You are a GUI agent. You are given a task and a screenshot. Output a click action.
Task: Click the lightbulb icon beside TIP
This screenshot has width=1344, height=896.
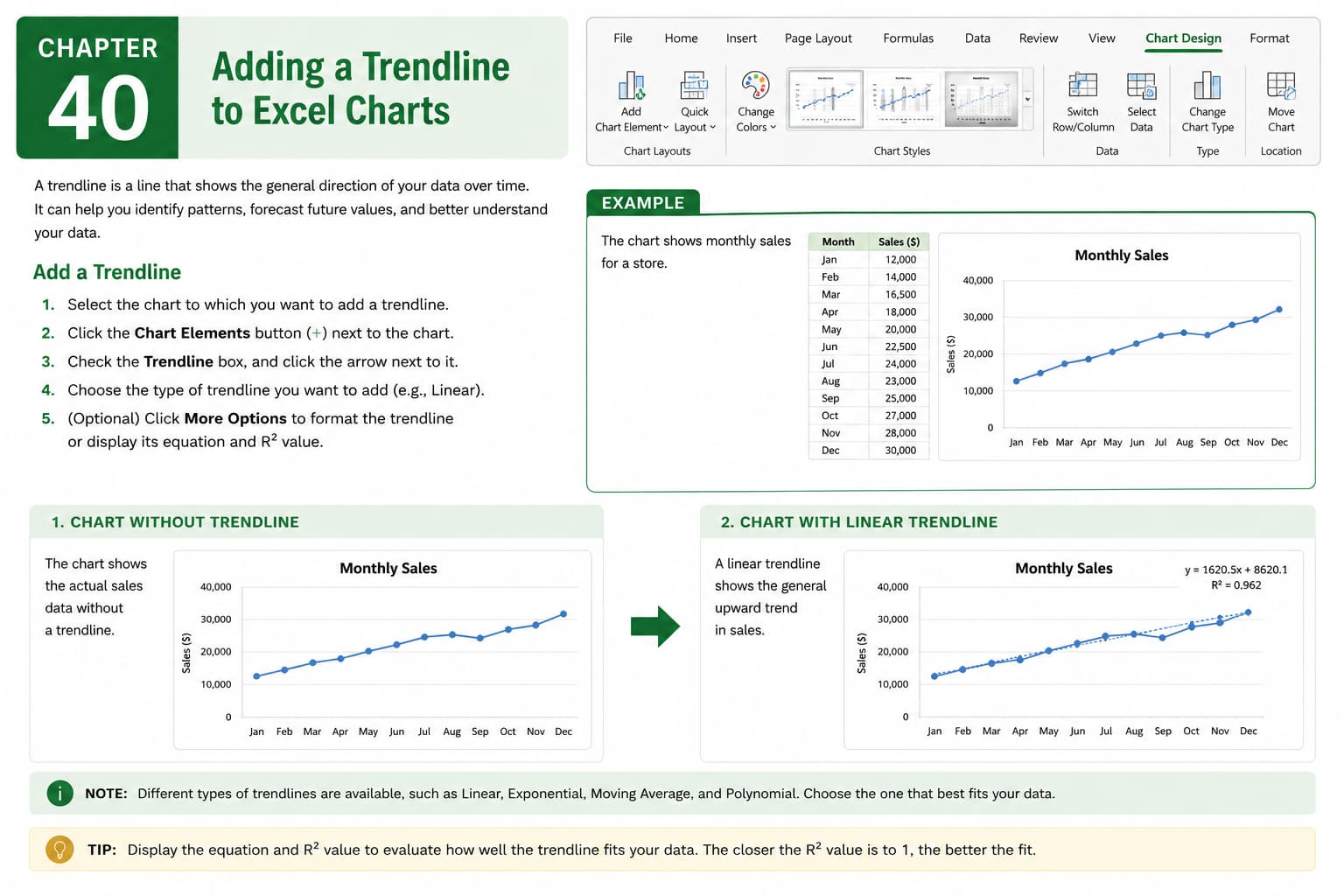pyautogui.click(x=59, y=850)
